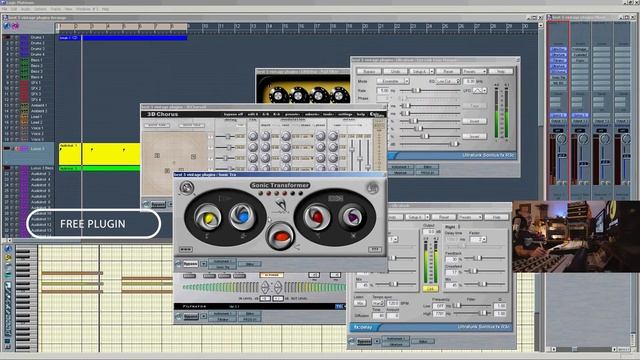Open the Mode dropdown in the Ultrafunk modulator
The width and height of the screenshot is (640, 360).
click(x=393, y=81)
